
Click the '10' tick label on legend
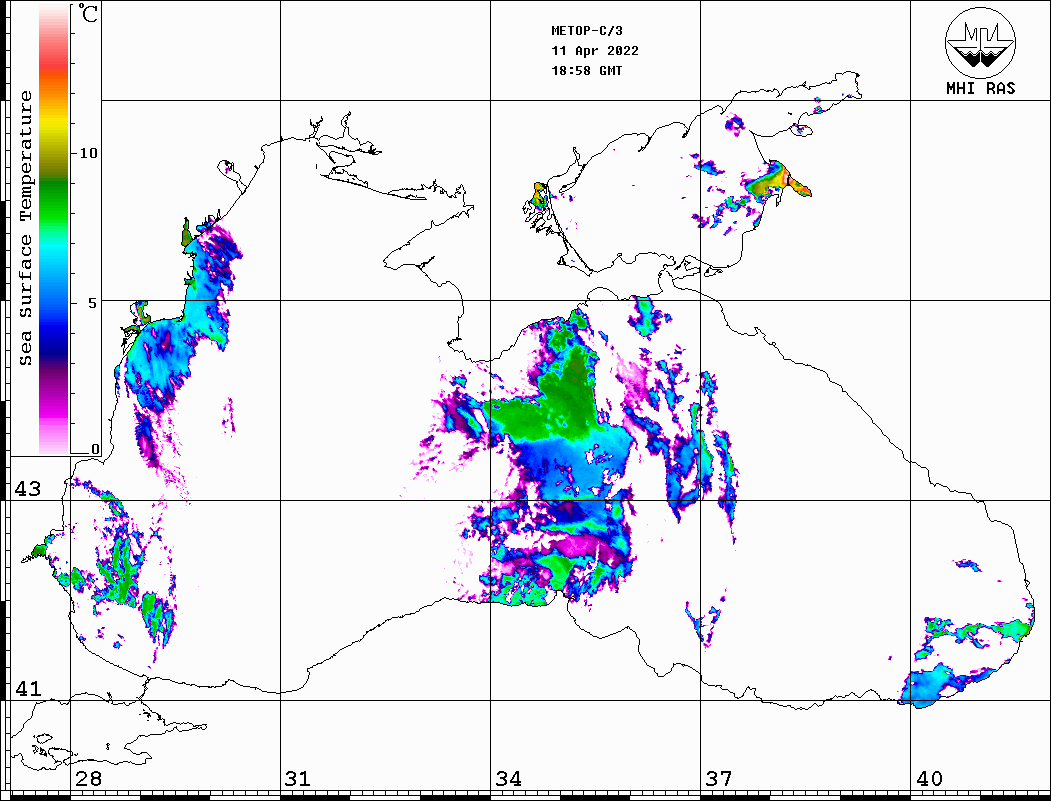pos(88,153)
